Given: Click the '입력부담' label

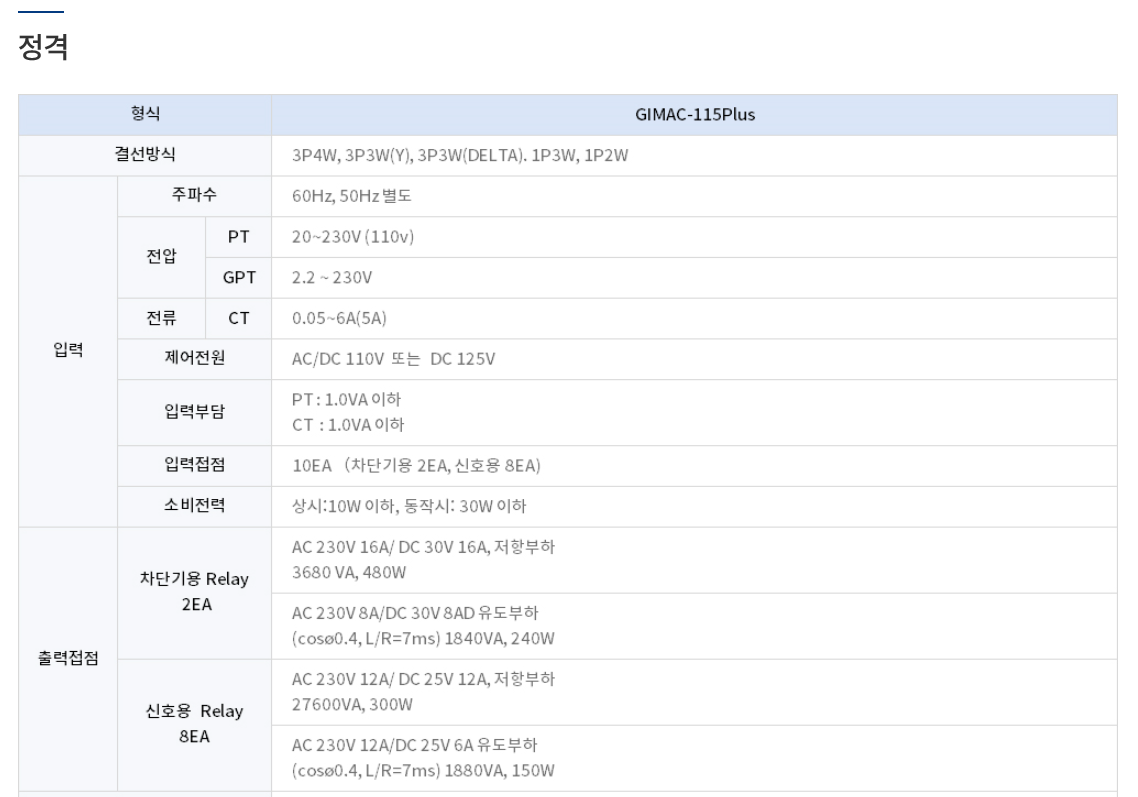Looking at the screenshot, I should pyautogui.click(x=194, y=412).
